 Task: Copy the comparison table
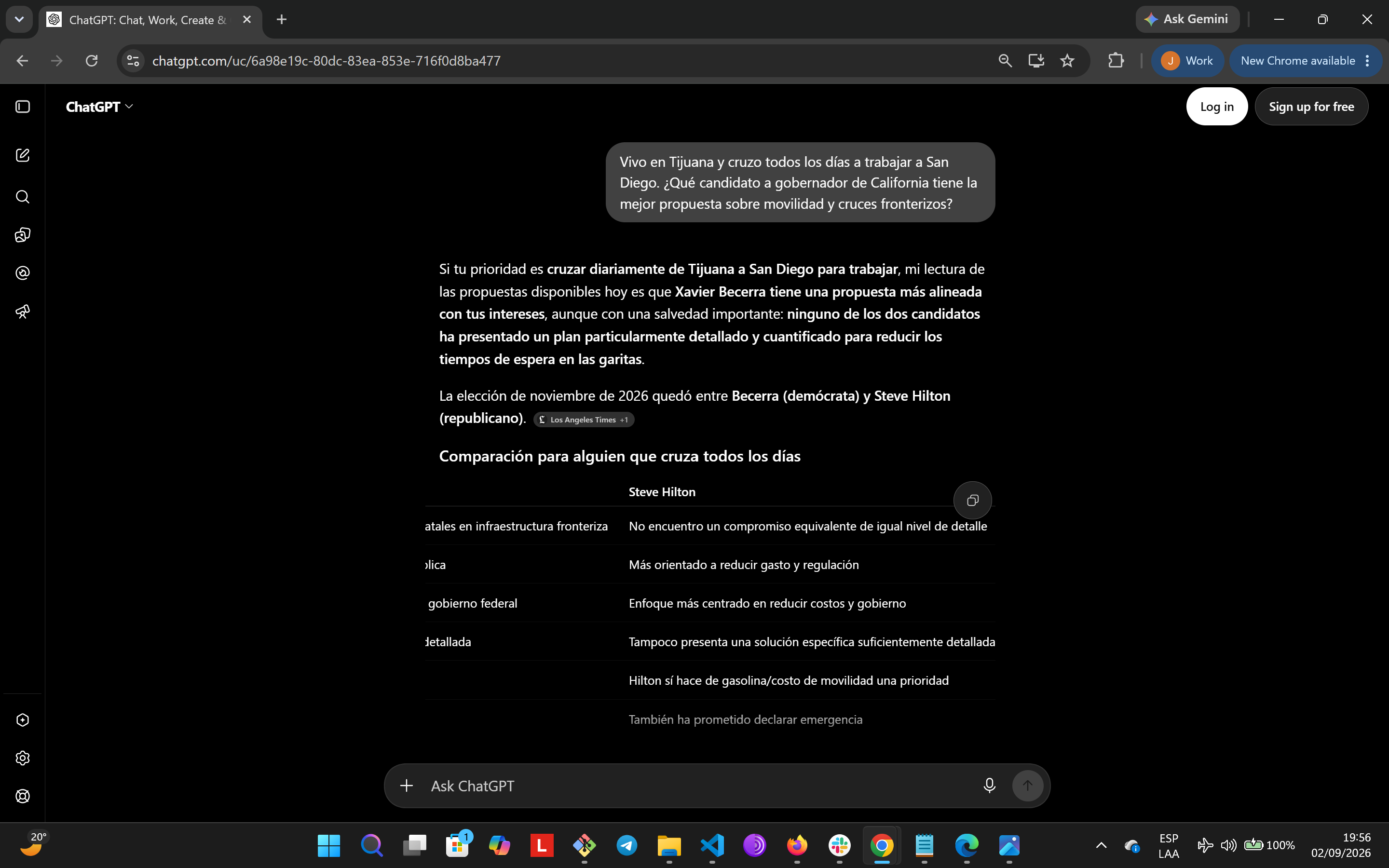pyautogui.click(x=972, y=500)
